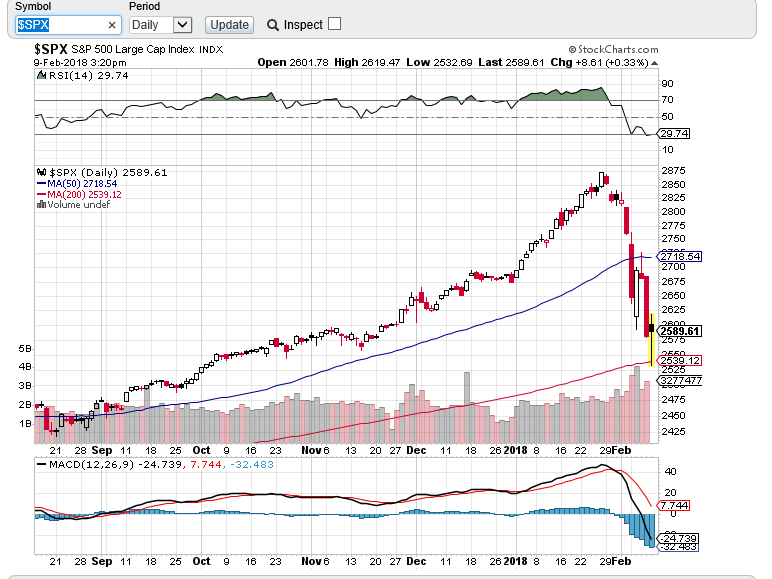Click the Volume undef legend text

tap(79, 204)
